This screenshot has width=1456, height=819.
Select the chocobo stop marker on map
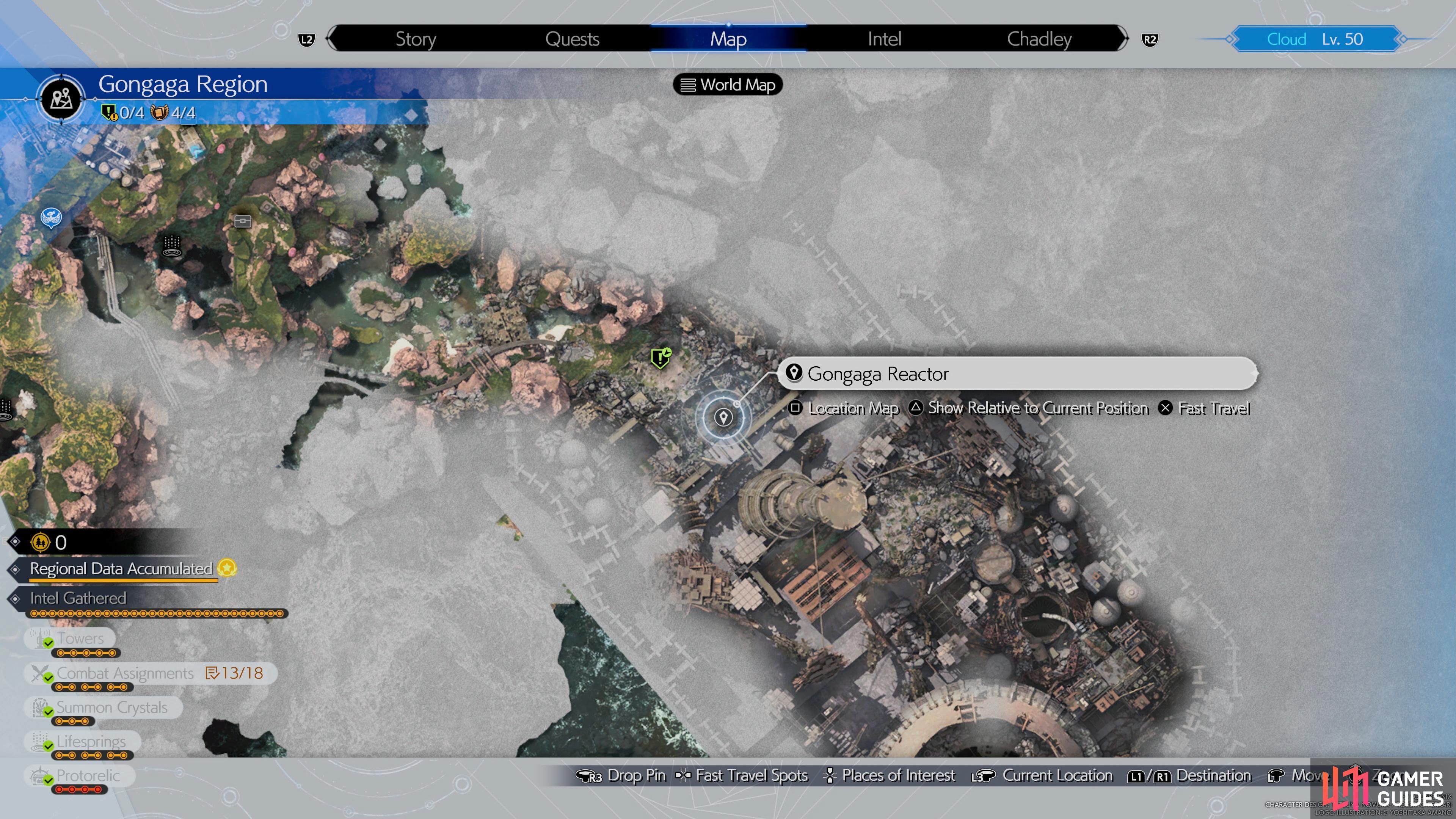click(51, 218)
